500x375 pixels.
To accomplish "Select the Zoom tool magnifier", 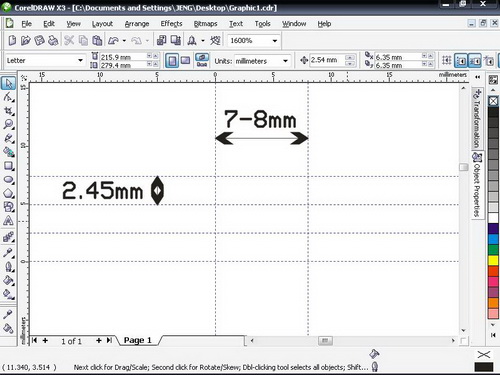I will click(x=8, y=124).
